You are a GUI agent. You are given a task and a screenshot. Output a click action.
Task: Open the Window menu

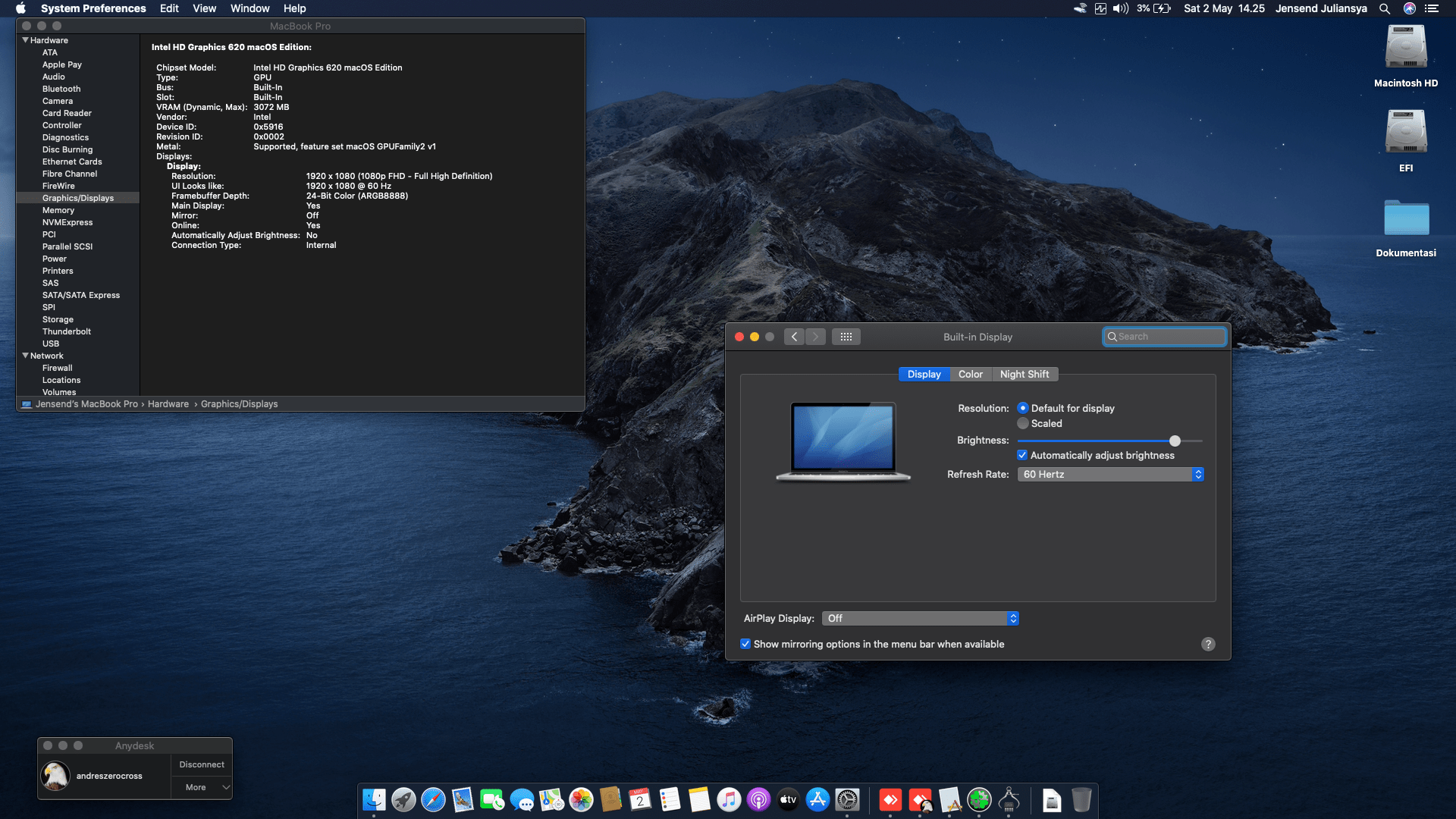249,8
